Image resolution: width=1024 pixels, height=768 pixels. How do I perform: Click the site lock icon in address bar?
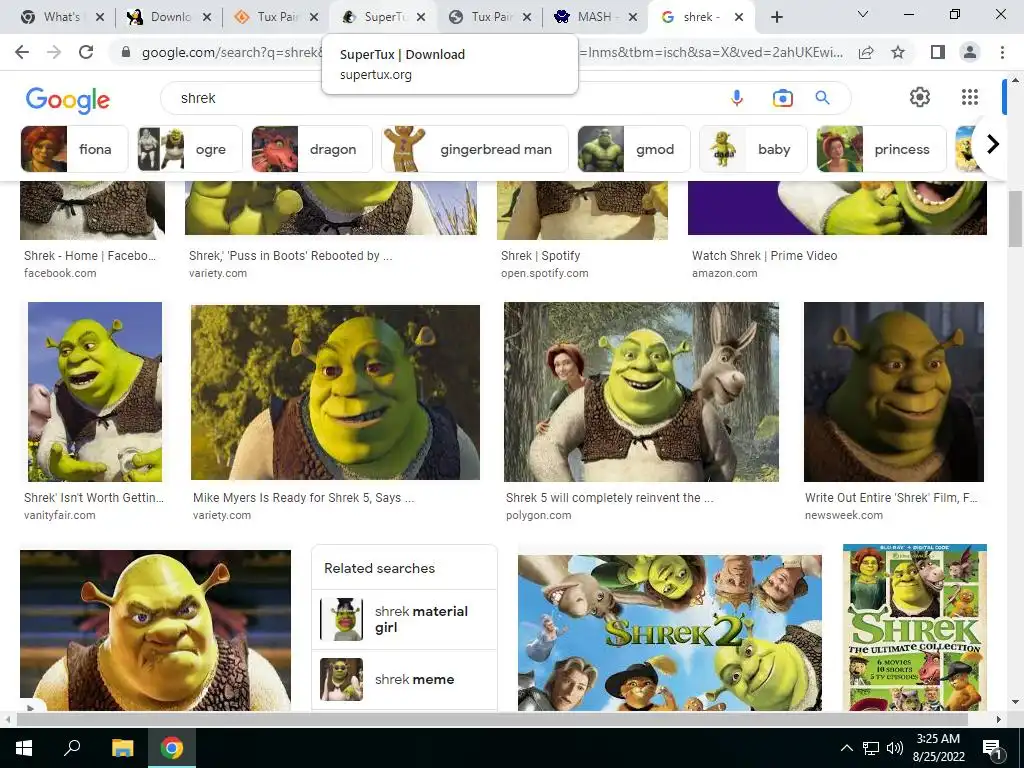click(x=126, y=52)
